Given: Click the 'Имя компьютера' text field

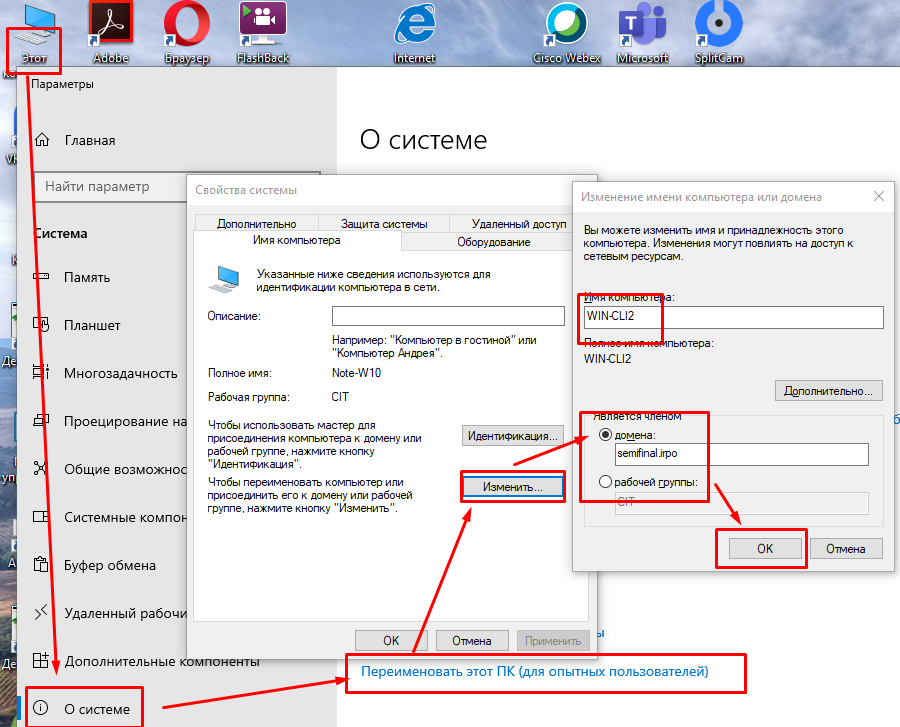Looking at the screenshot, I should tap(733, 317).
